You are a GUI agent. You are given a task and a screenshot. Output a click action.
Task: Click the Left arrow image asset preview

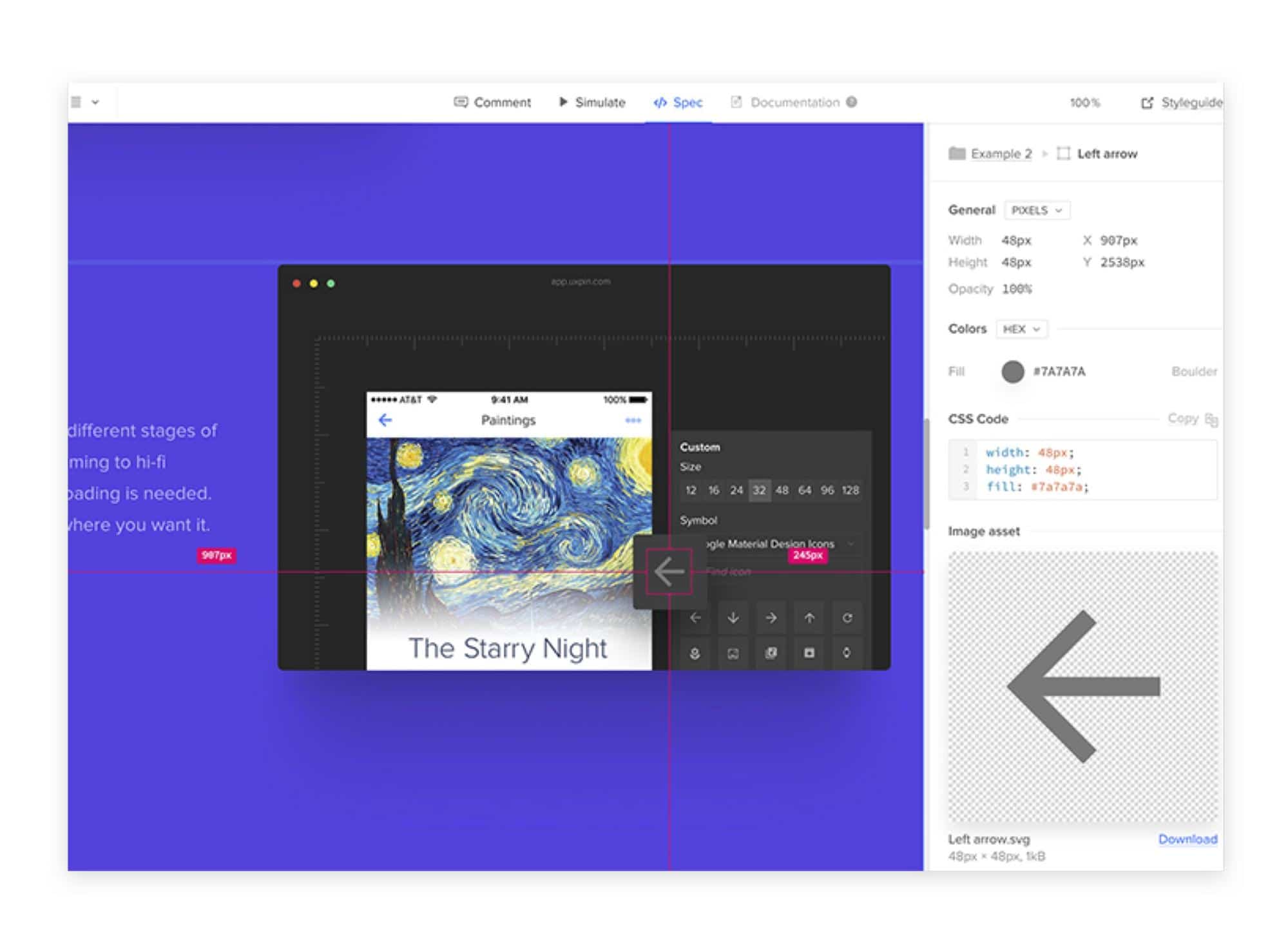[x=1082, y=686]
